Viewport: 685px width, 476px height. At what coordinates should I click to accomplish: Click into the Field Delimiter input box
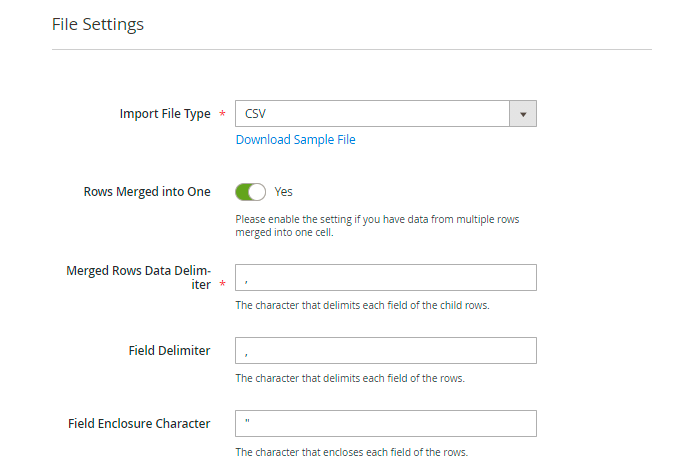tap(385, 351)
